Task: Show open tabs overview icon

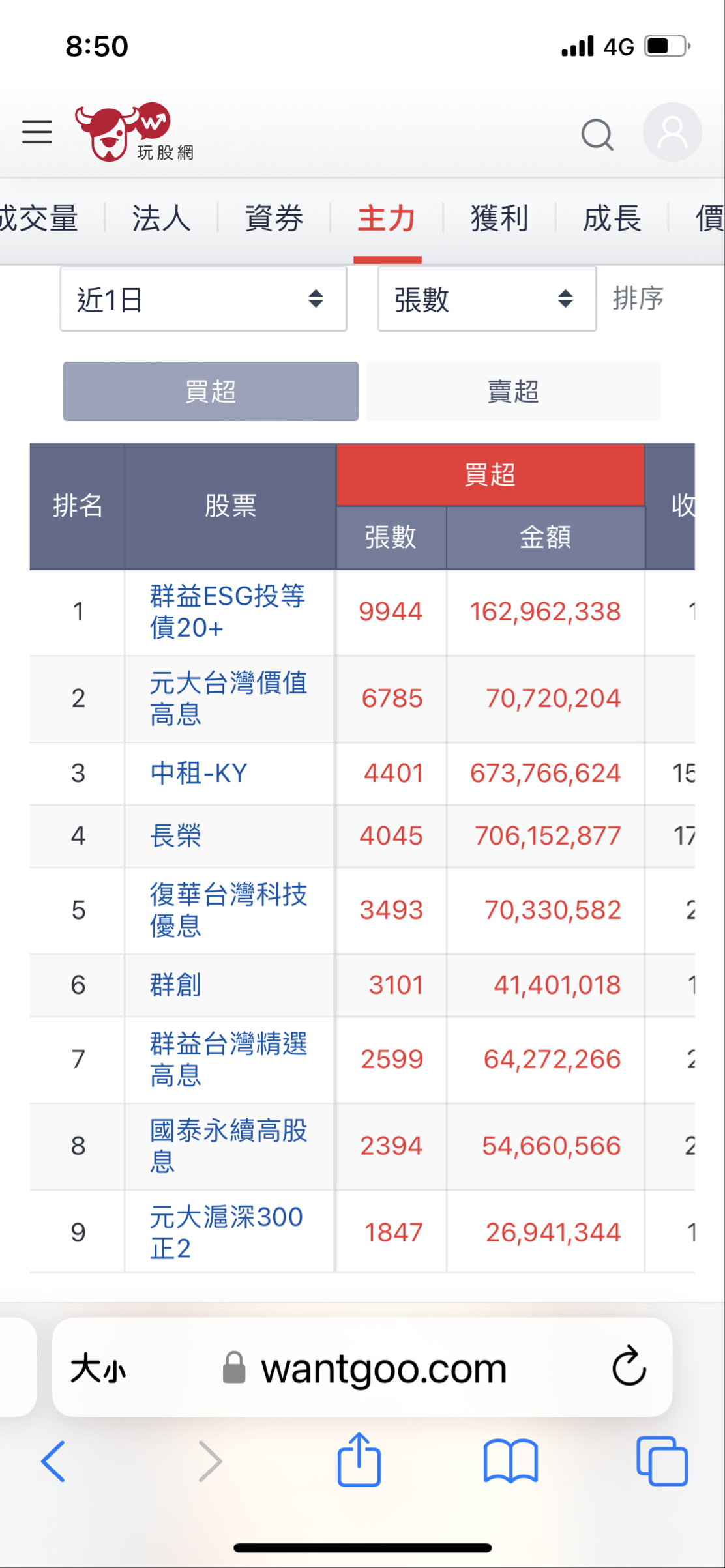Action: [x=662, y=1462]
